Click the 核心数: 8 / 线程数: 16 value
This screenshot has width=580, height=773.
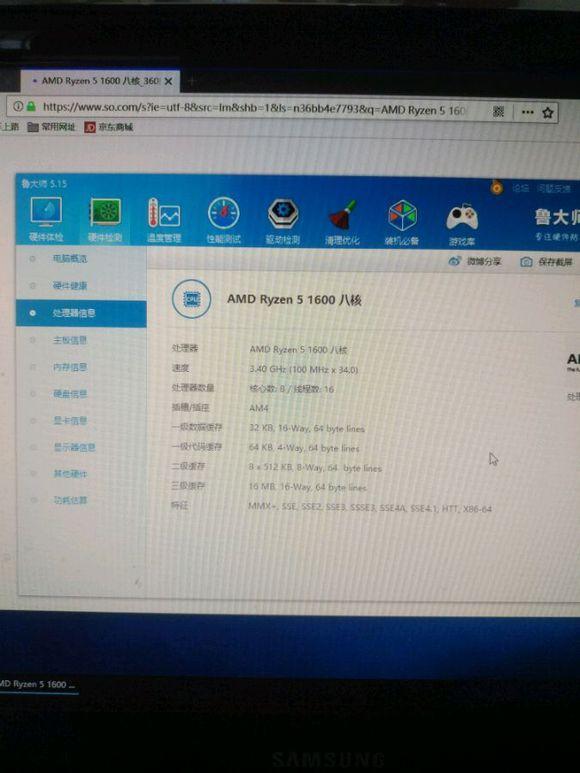coord(291,389)
